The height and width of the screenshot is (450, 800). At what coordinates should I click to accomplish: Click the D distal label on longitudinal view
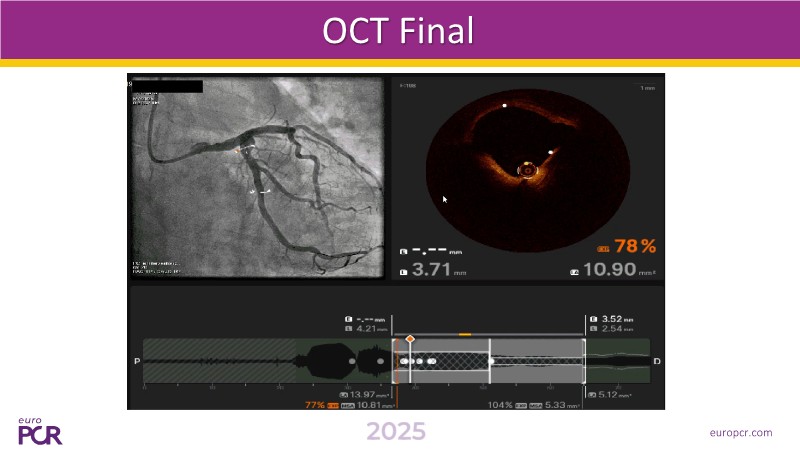pyautogui.click(x=657, y=361)
